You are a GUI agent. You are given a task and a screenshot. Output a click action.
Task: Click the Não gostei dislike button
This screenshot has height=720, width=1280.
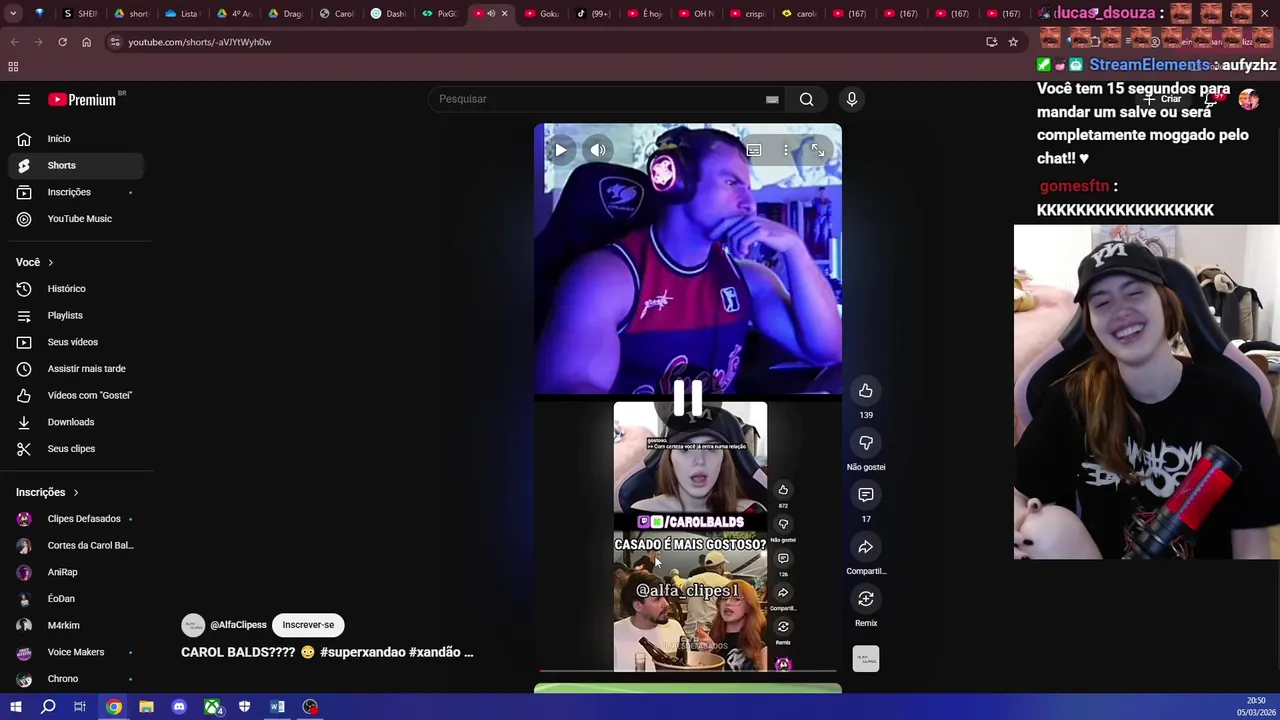pos(866,443)
